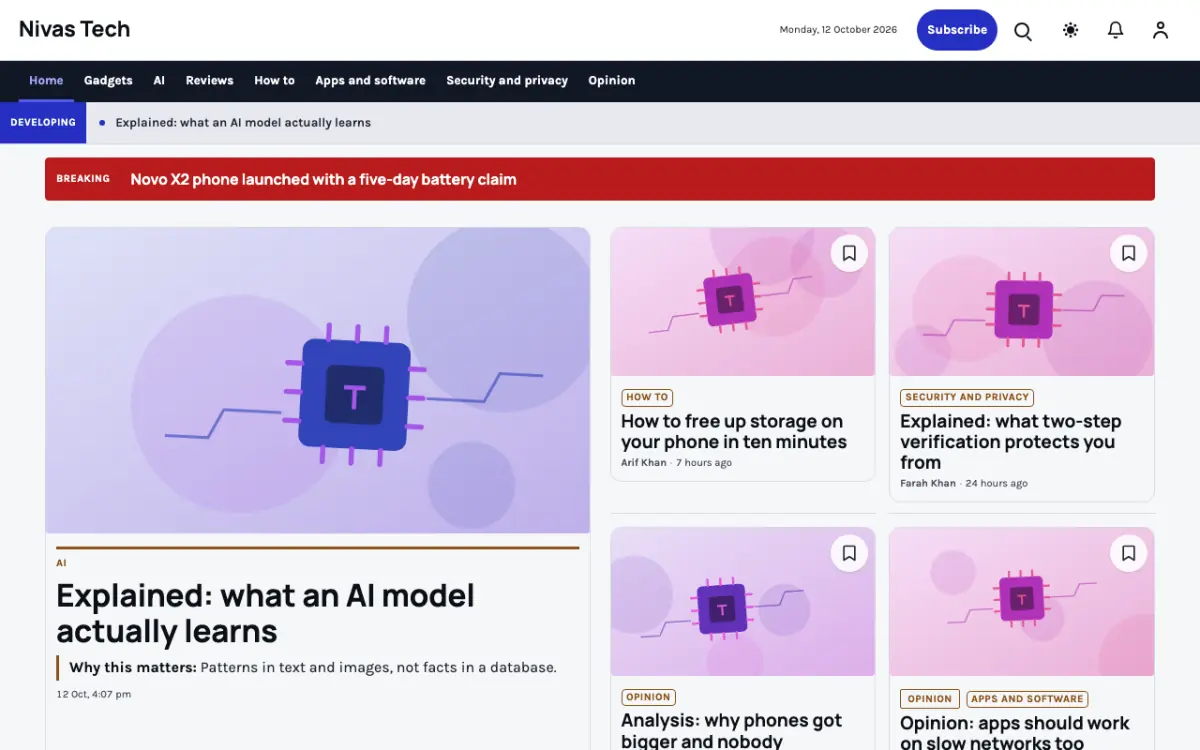Click the DEVELOPING ticker label
The height and width of the screenshot is (750, 1200).
[x=43, y=122]
